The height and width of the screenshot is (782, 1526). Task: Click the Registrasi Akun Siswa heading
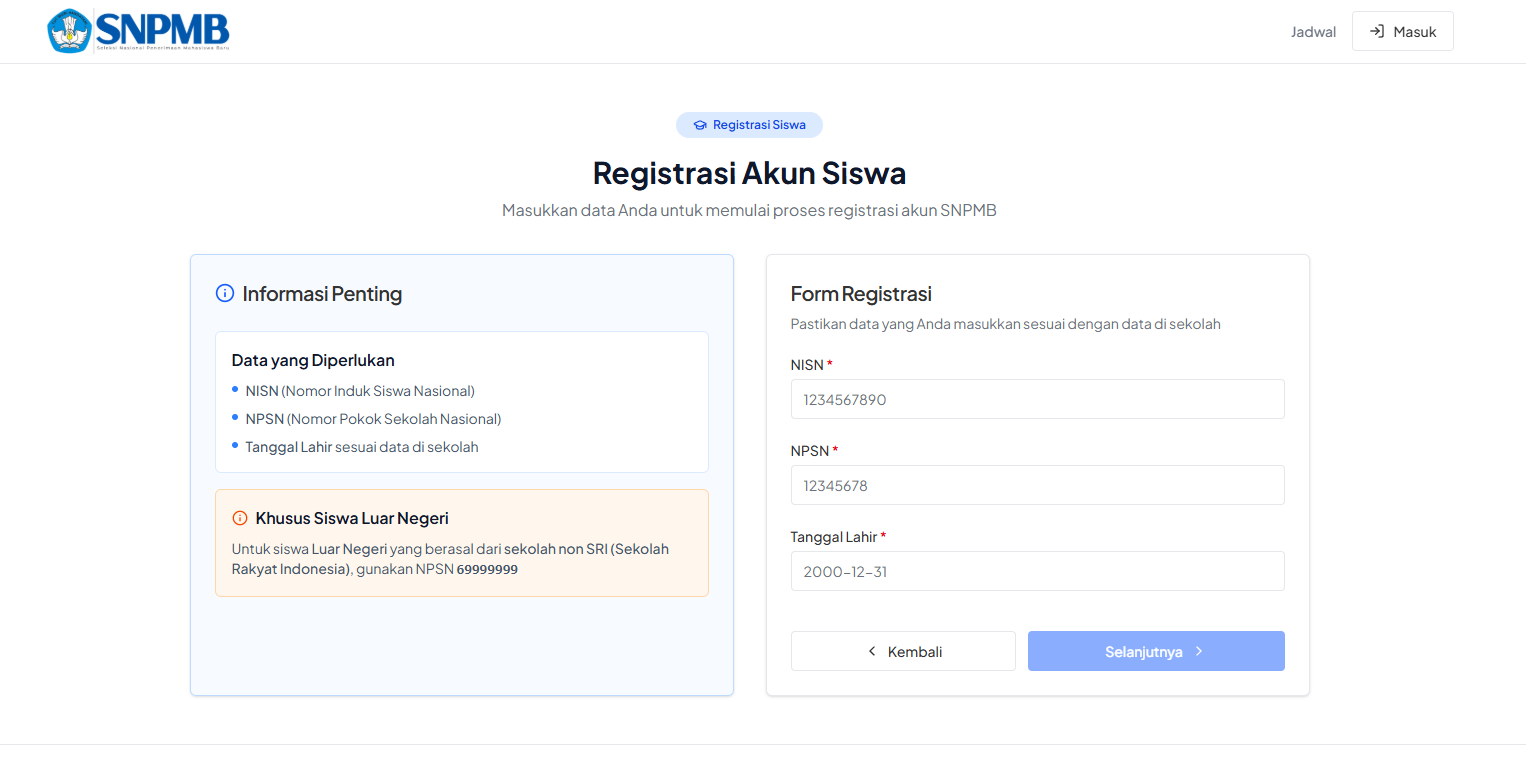point(749,173)
